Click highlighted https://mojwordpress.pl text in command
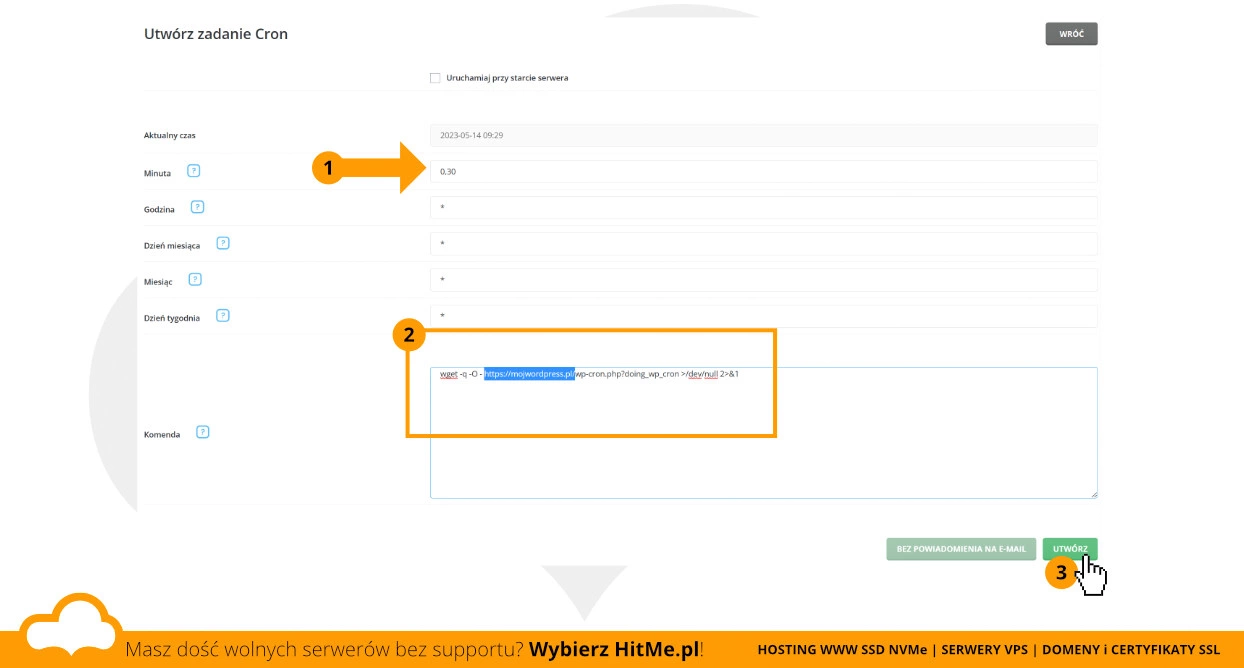The width and height of the screenshot is (1244, 668). [x=530, y=374]
